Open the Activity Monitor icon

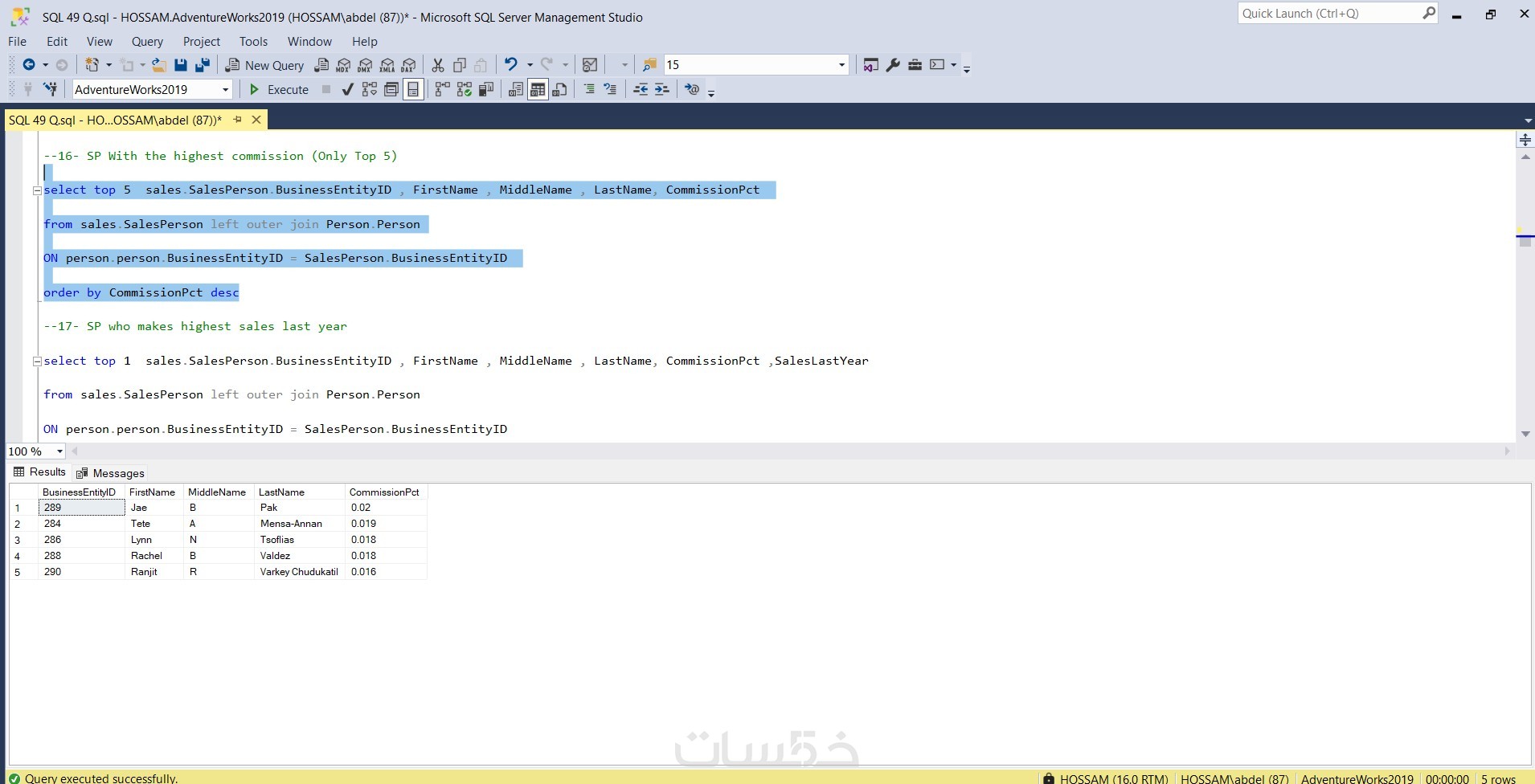coord(590,65)
